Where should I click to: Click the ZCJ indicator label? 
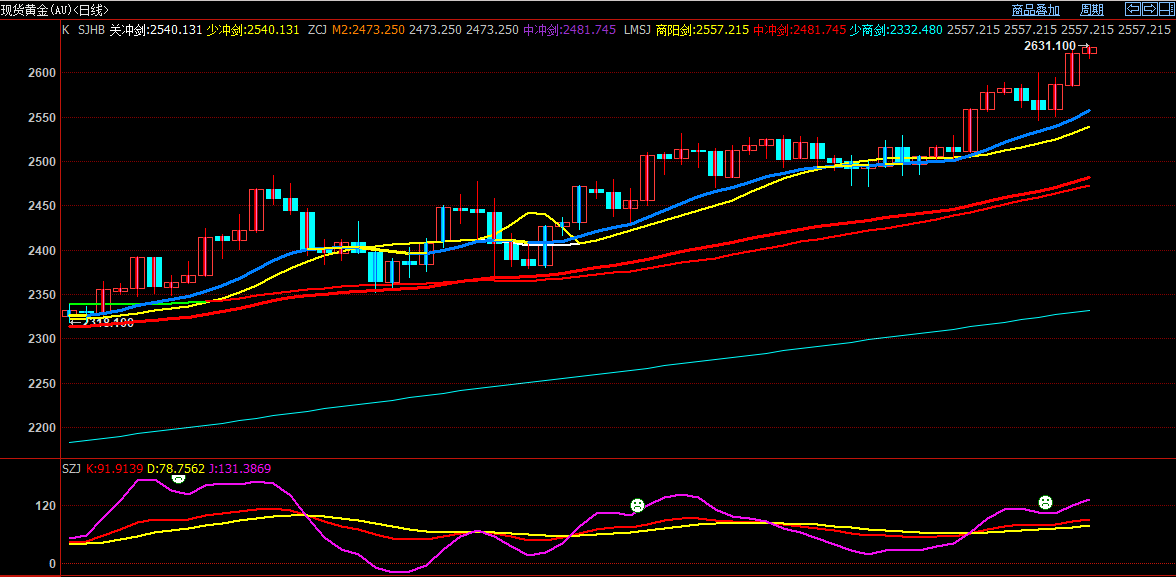click(317, 30)
